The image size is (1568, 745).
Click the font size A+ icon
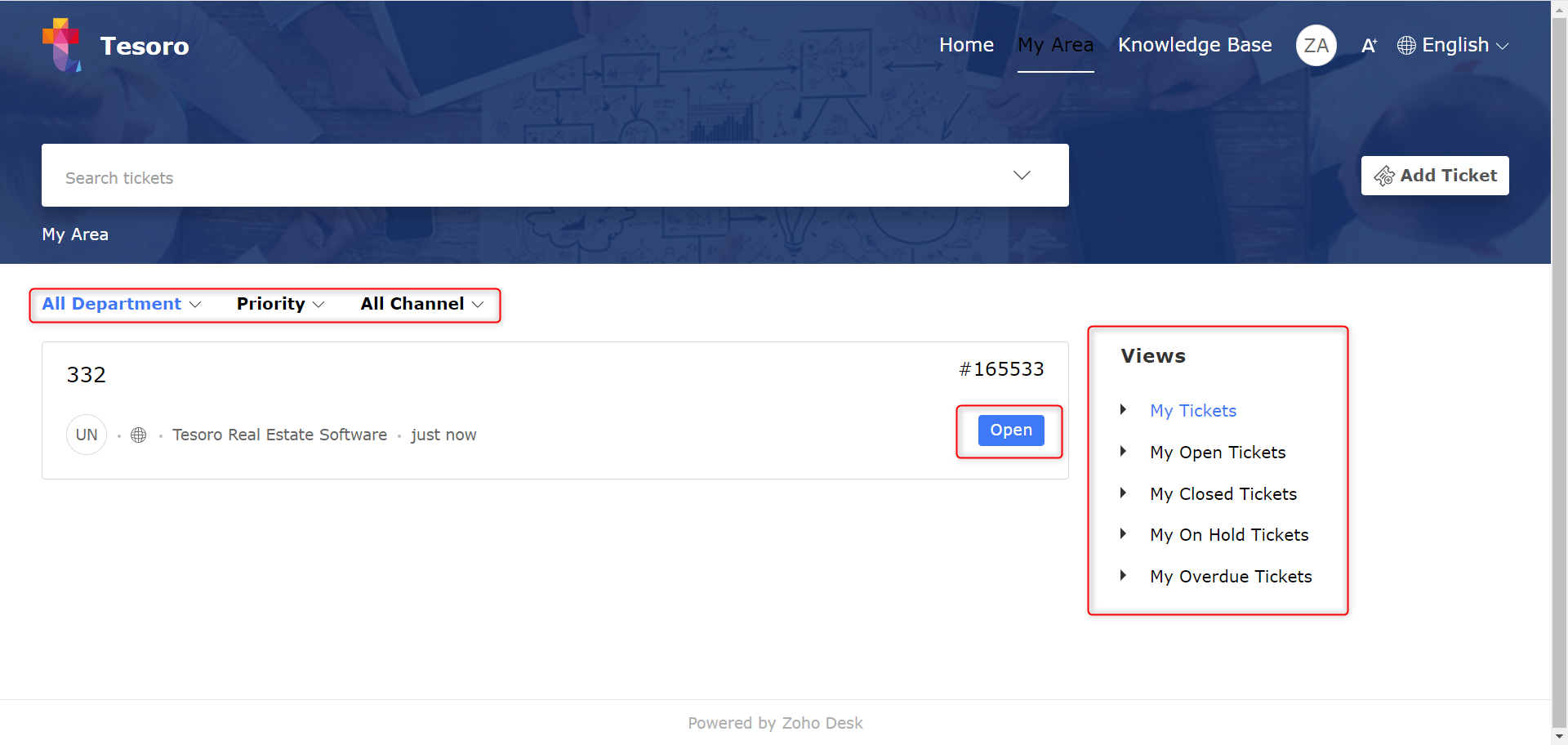tap(1369, 46)
